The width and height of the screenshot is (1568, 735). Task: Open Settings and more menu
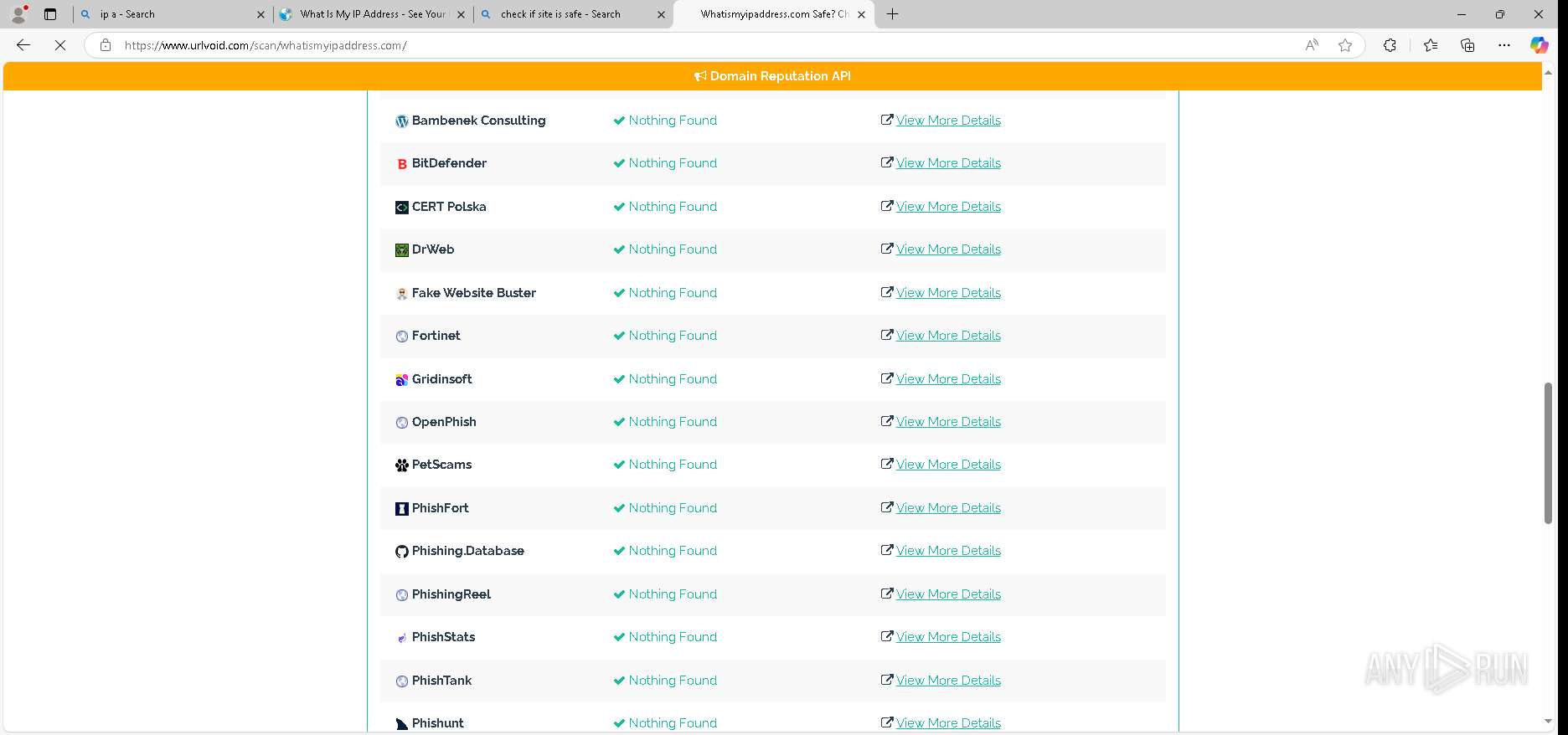click(x=1504, y=45)
